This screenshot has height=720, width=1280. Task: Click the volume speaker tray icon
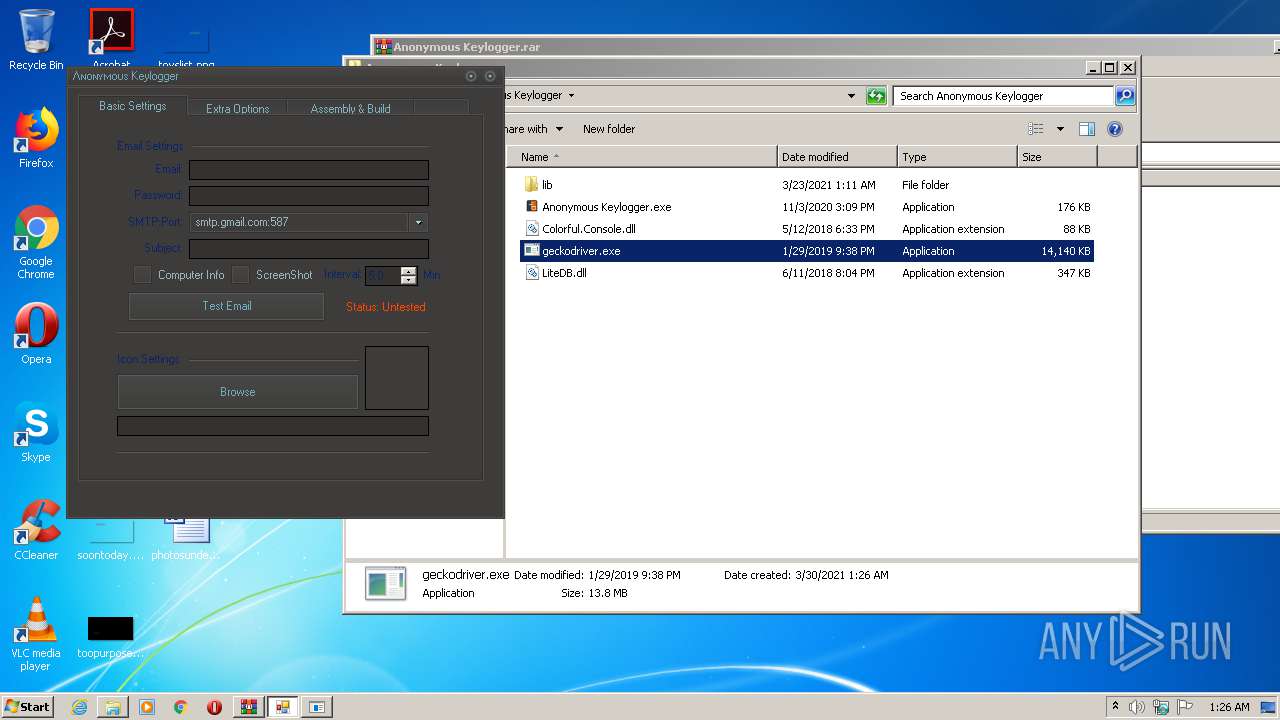[x=1137, y=707]
